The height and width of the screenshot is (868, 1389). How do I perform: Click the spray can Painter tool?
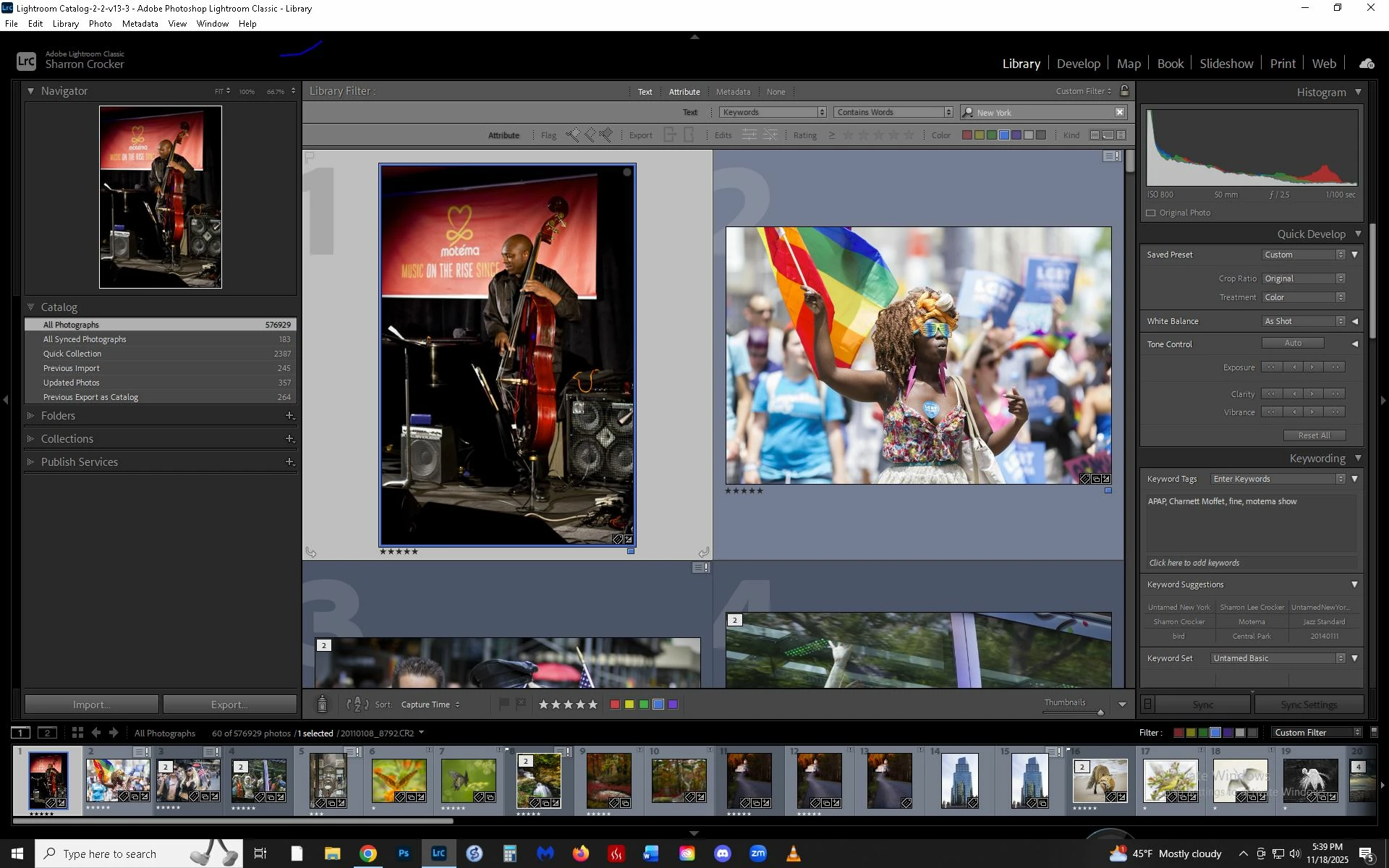[323, 705]
